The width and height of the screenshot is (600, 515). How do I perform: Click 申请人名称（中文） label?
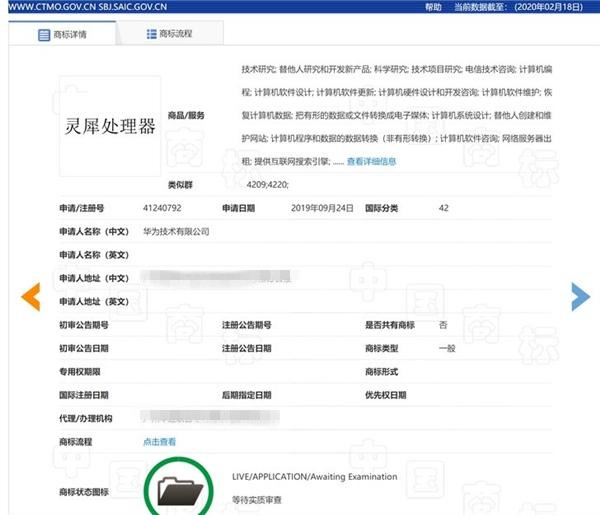(x=94, y=231)
